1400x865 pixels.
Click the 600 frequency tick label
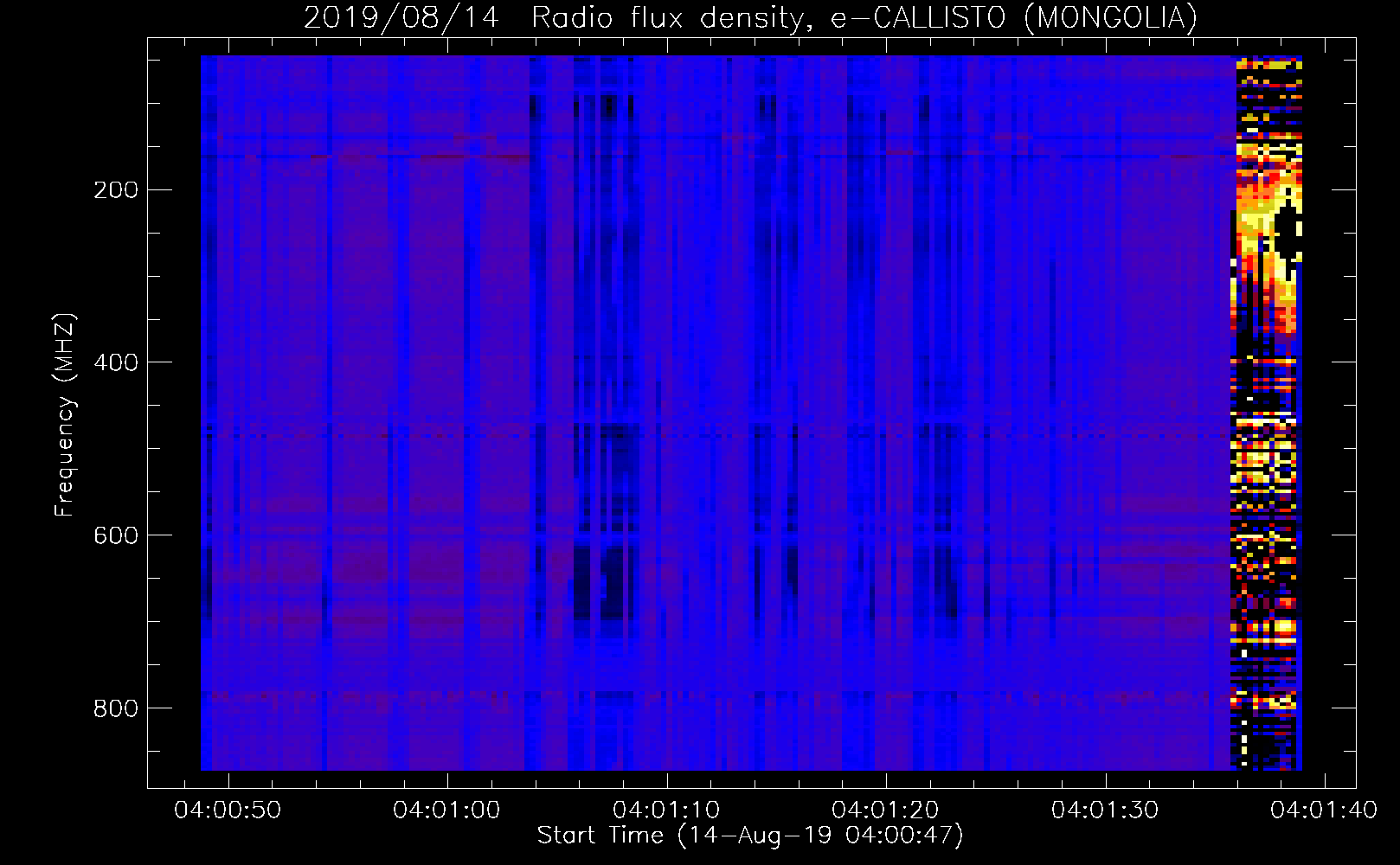coord(116,535)
